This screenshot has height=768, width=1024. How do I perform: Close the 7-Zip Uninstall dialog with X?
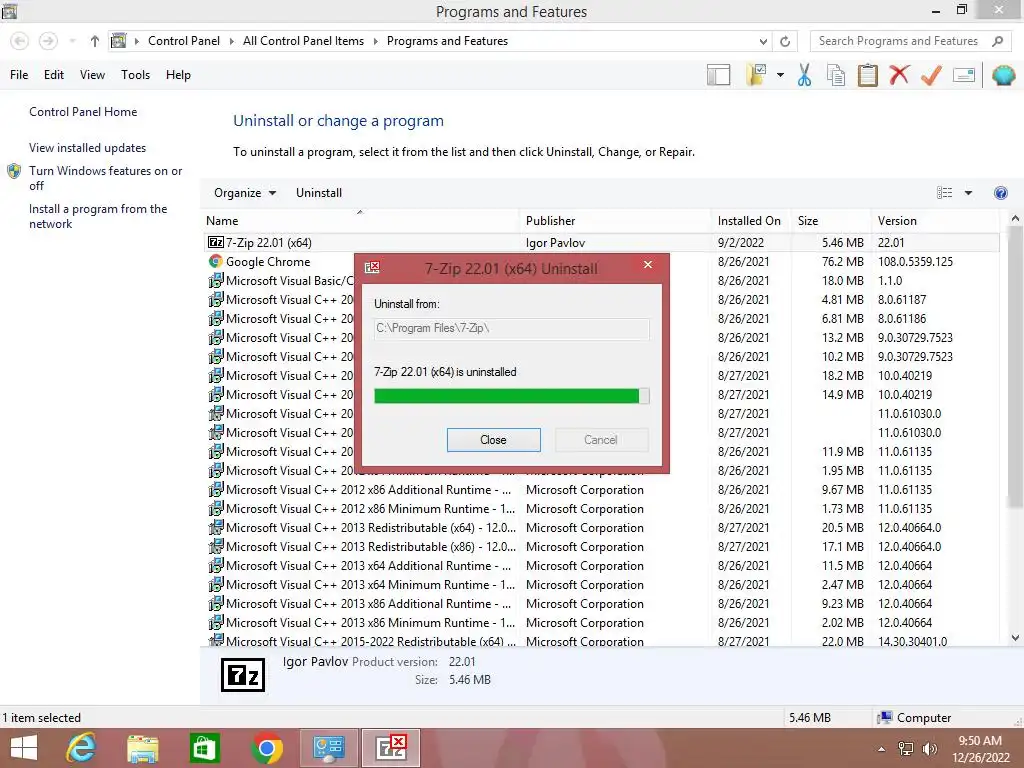point(648,264)
